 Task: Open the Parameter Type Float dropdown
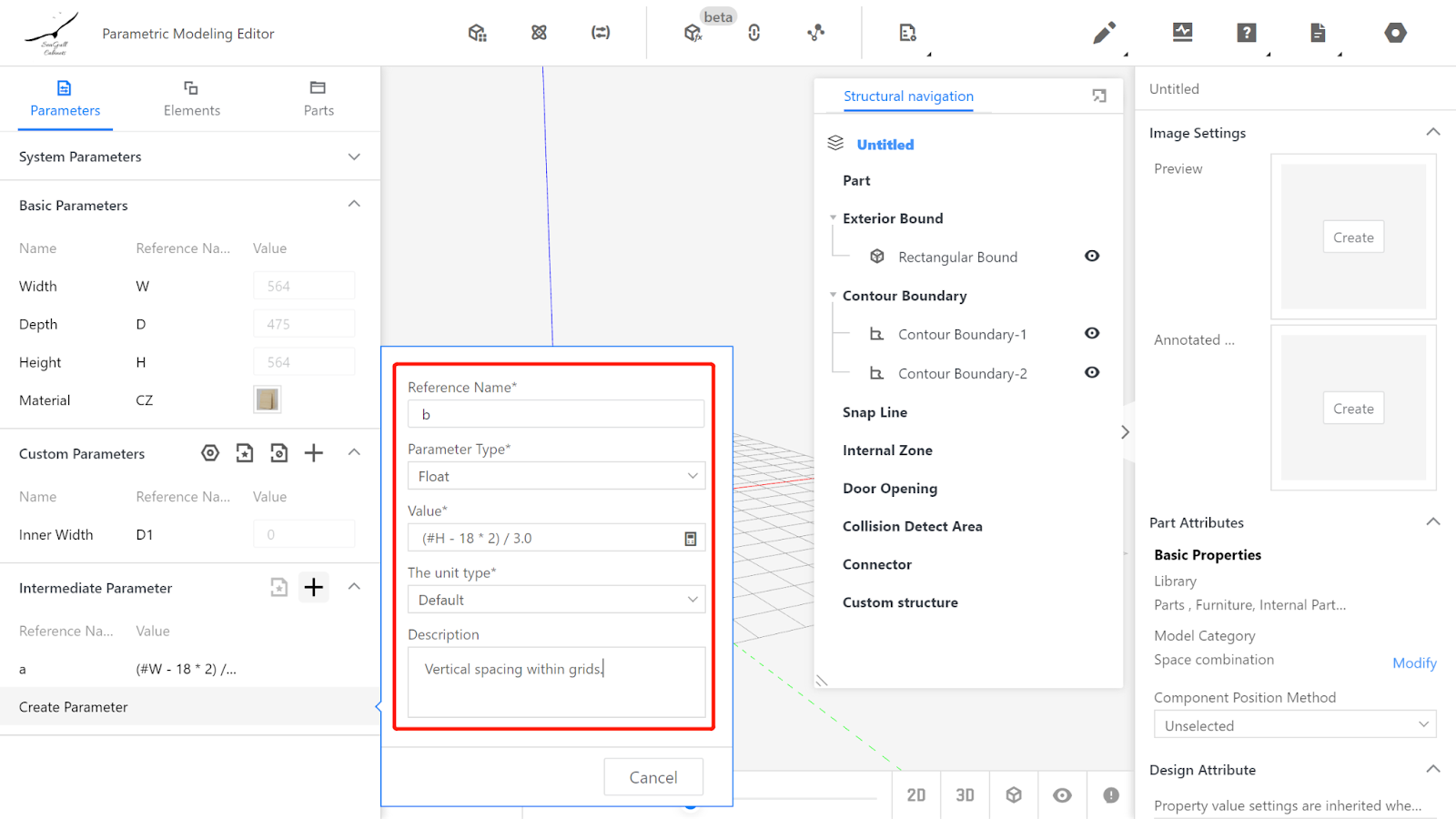556,476
